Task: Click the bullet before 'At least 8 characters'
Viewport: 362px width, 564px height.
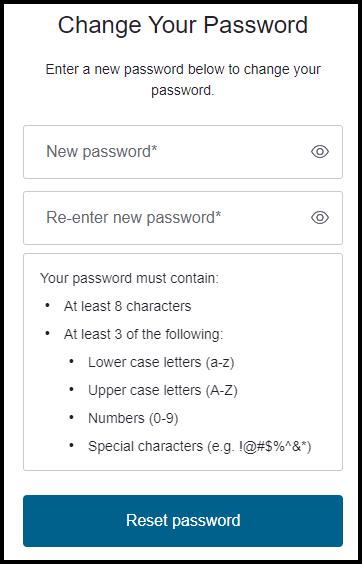Action: click(x=47, y=305)
